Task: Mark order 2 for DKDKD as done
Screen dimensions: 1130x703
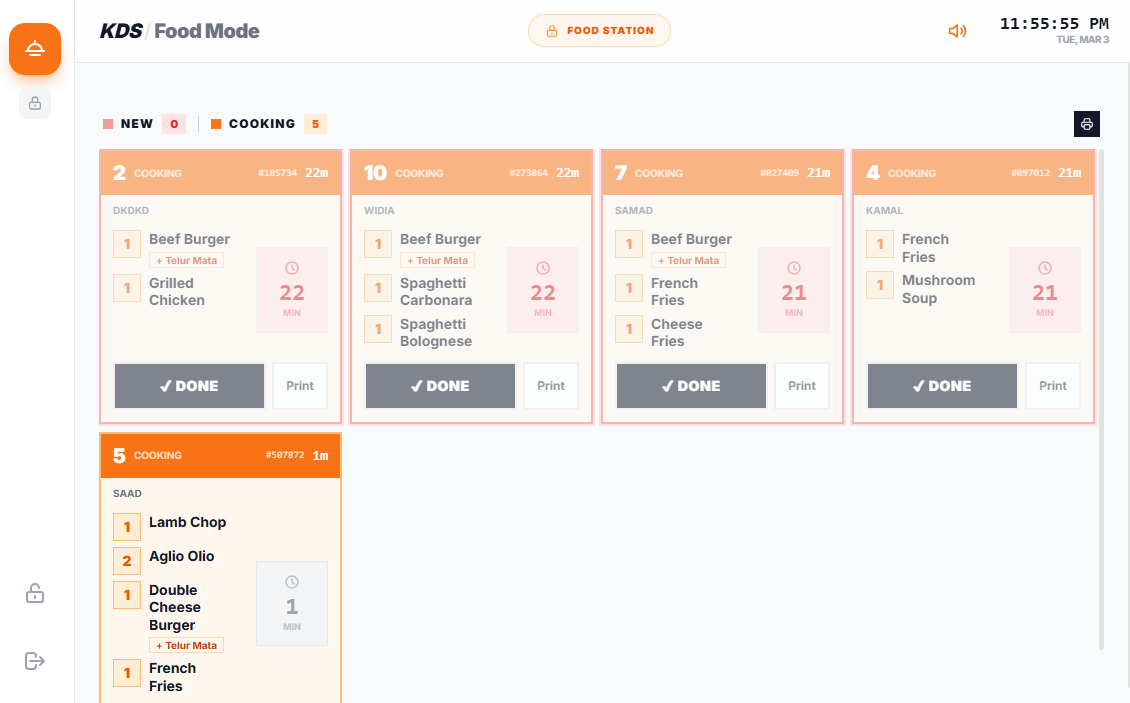Action: click(189, 386)
